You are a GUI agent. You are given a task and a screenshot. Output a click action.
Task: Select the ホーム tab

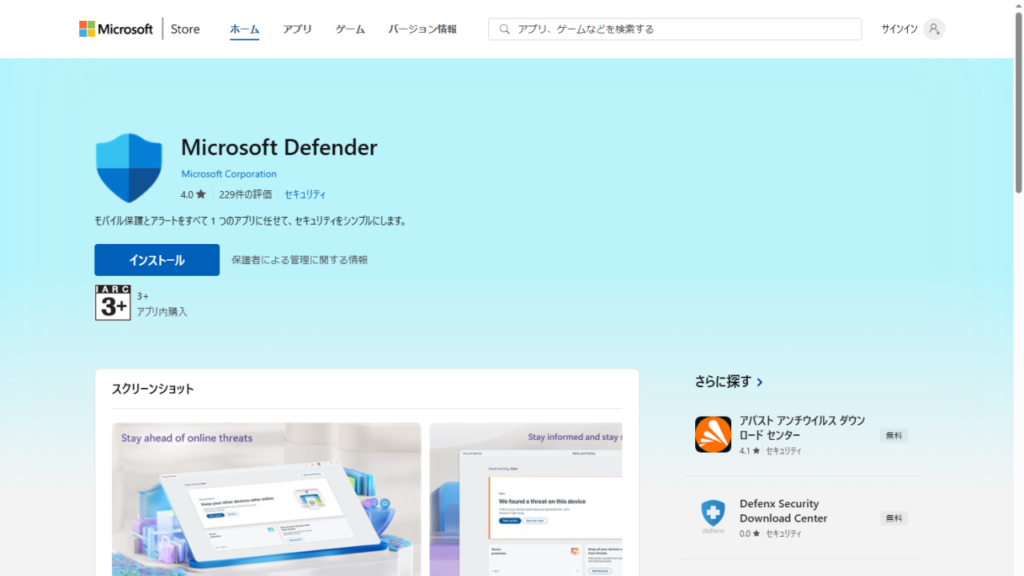(244, 29)
